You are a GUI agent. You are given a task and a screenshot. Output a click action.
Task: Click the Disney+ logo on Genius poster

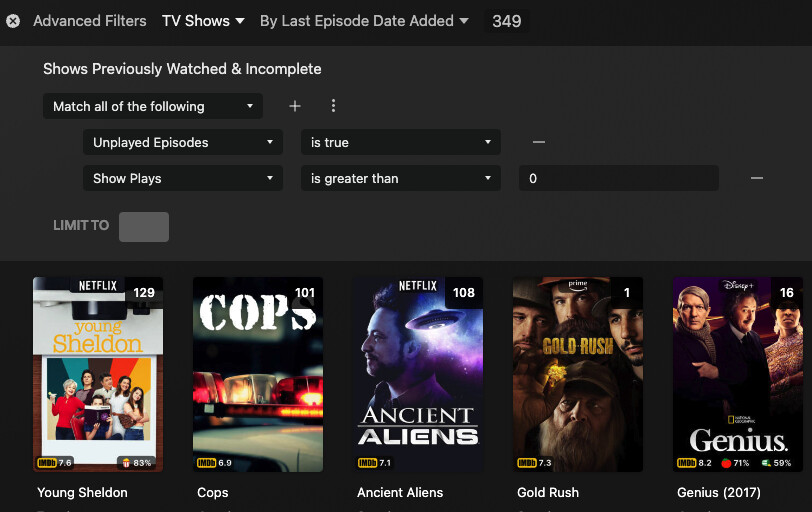click(738, 285)
